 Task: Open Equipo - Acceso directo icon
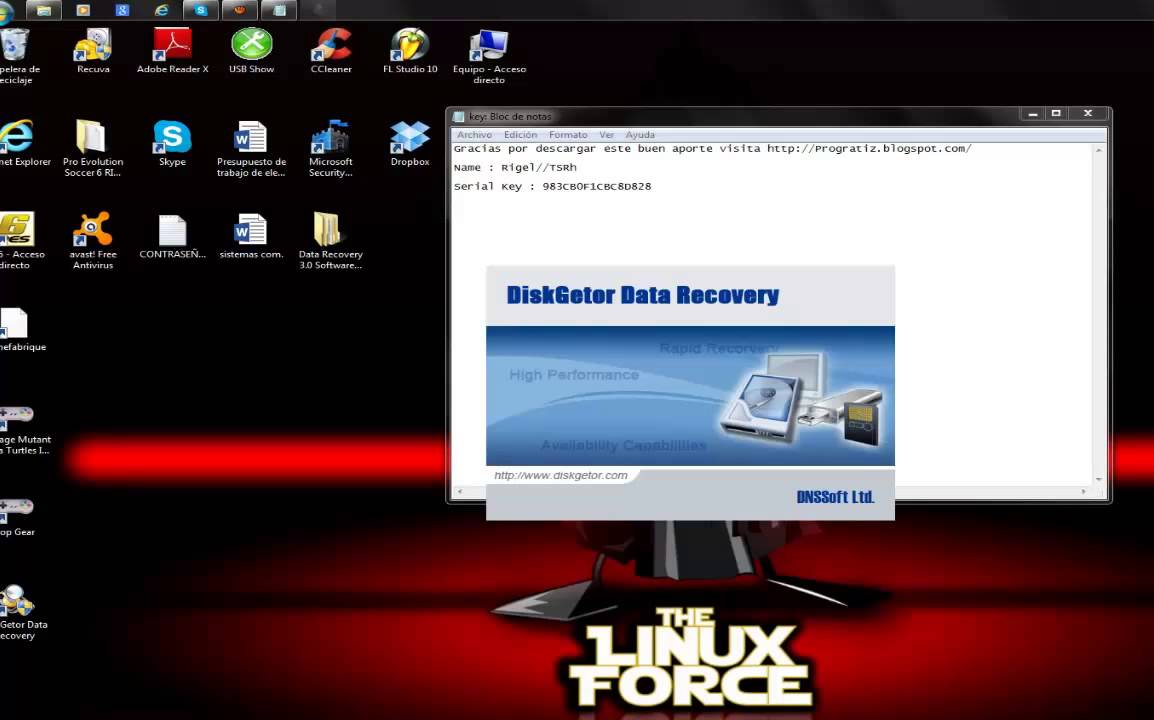(x=489, y=56)
